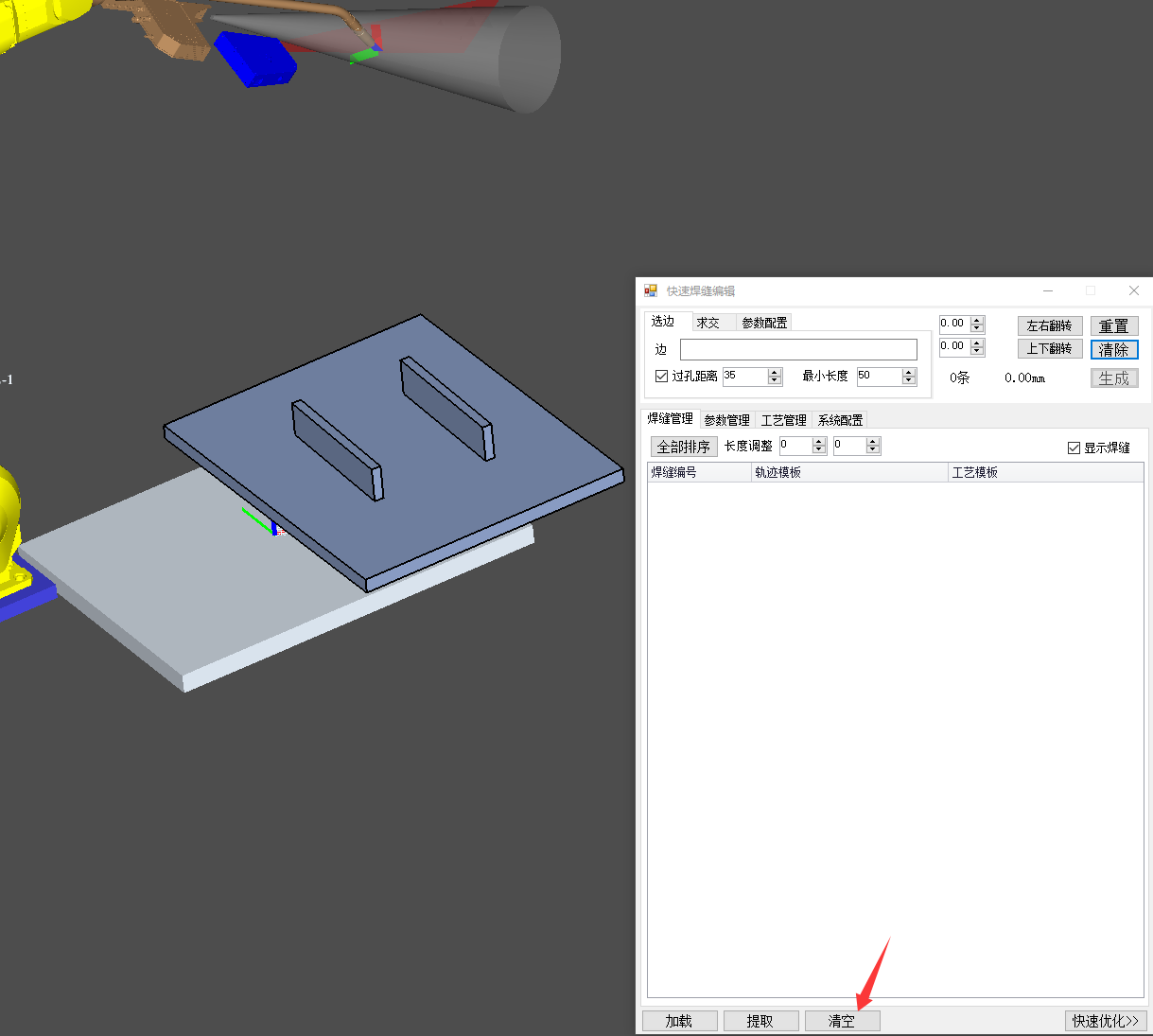The height and width of the screenshot is (1036, 1153).
Task: Minimize the 快速焊缝编辑 window
Action: coord(1048,290)
